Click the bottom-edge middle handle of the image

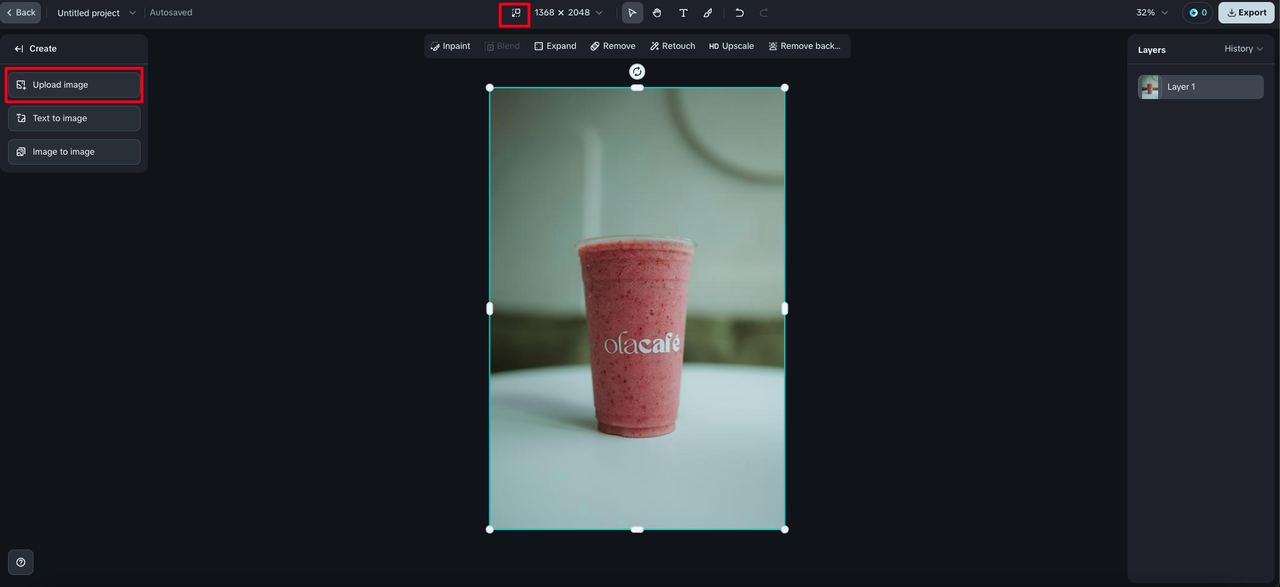tap(637, 529)
